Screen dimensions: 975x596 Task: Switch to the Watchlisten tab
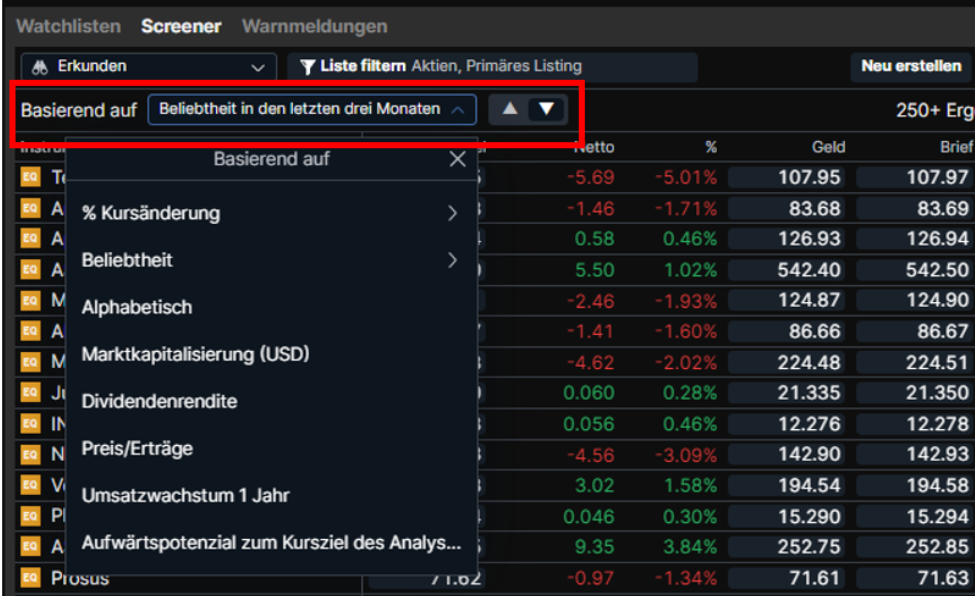pos(68,26)
